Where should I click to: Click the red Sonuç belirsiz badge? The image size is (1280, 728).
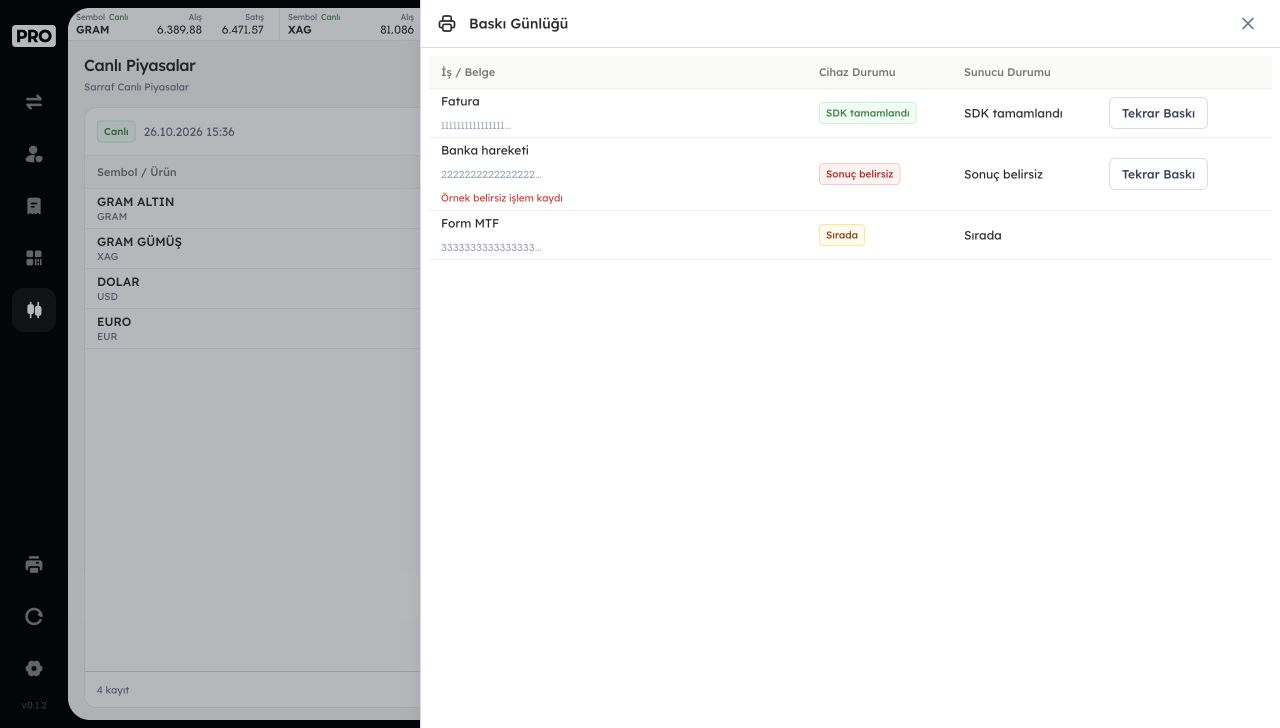pos(859,174)
